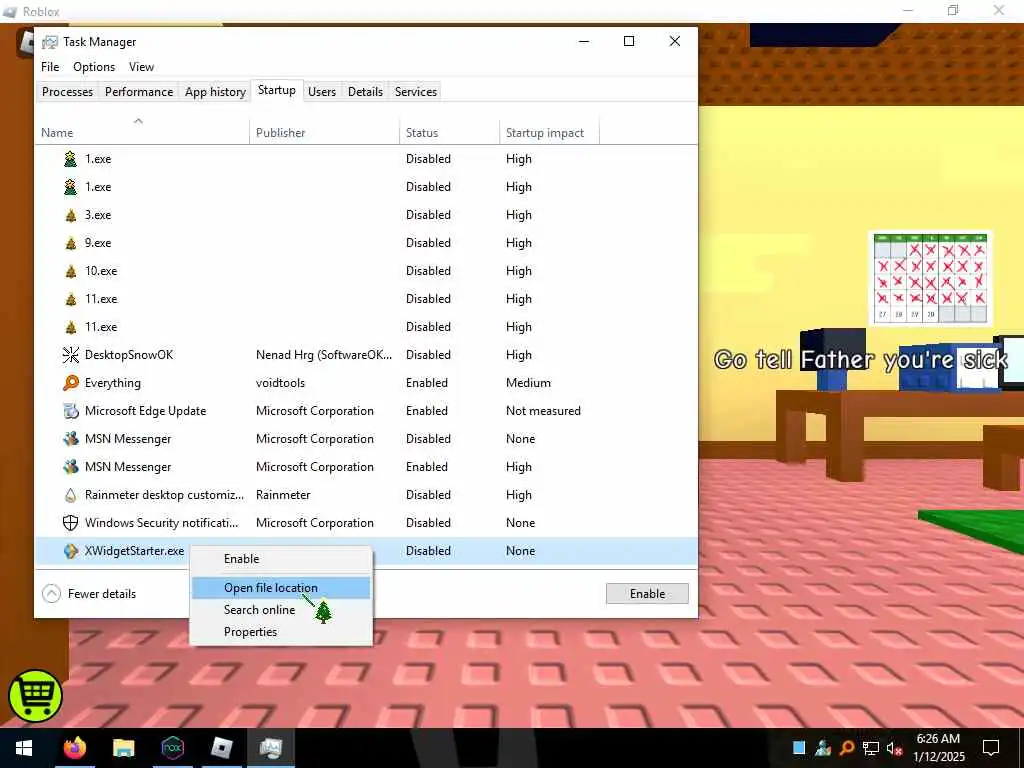Image resolution: width=1024 pixels, height=768 pixels.
Task: Open the Nox app from the taskbar
Action: [172, 748]
